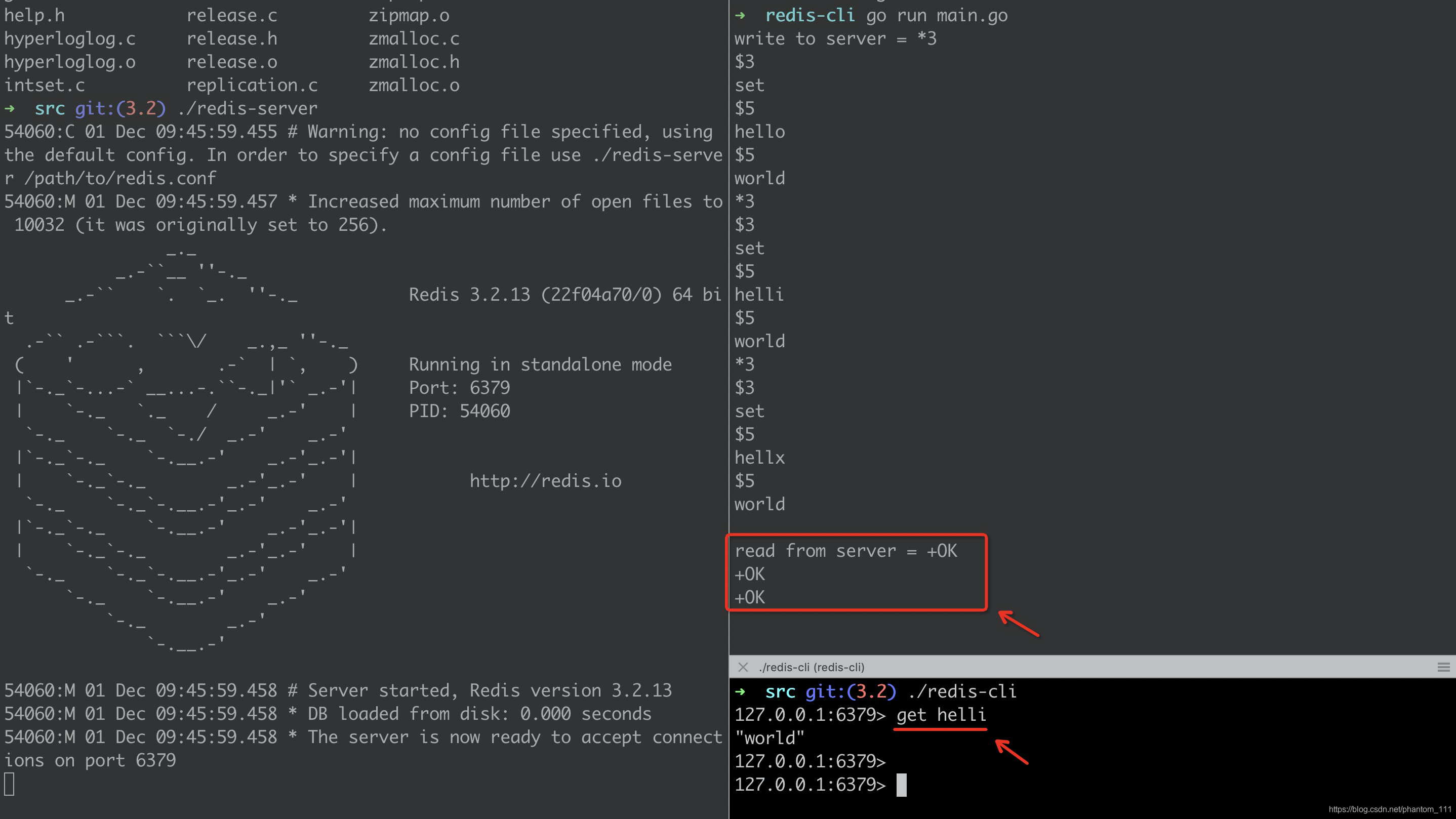This screenshot has width=1456, height=819.
Task: Click file name 'help.h'
Action: [x=34, y=16]
